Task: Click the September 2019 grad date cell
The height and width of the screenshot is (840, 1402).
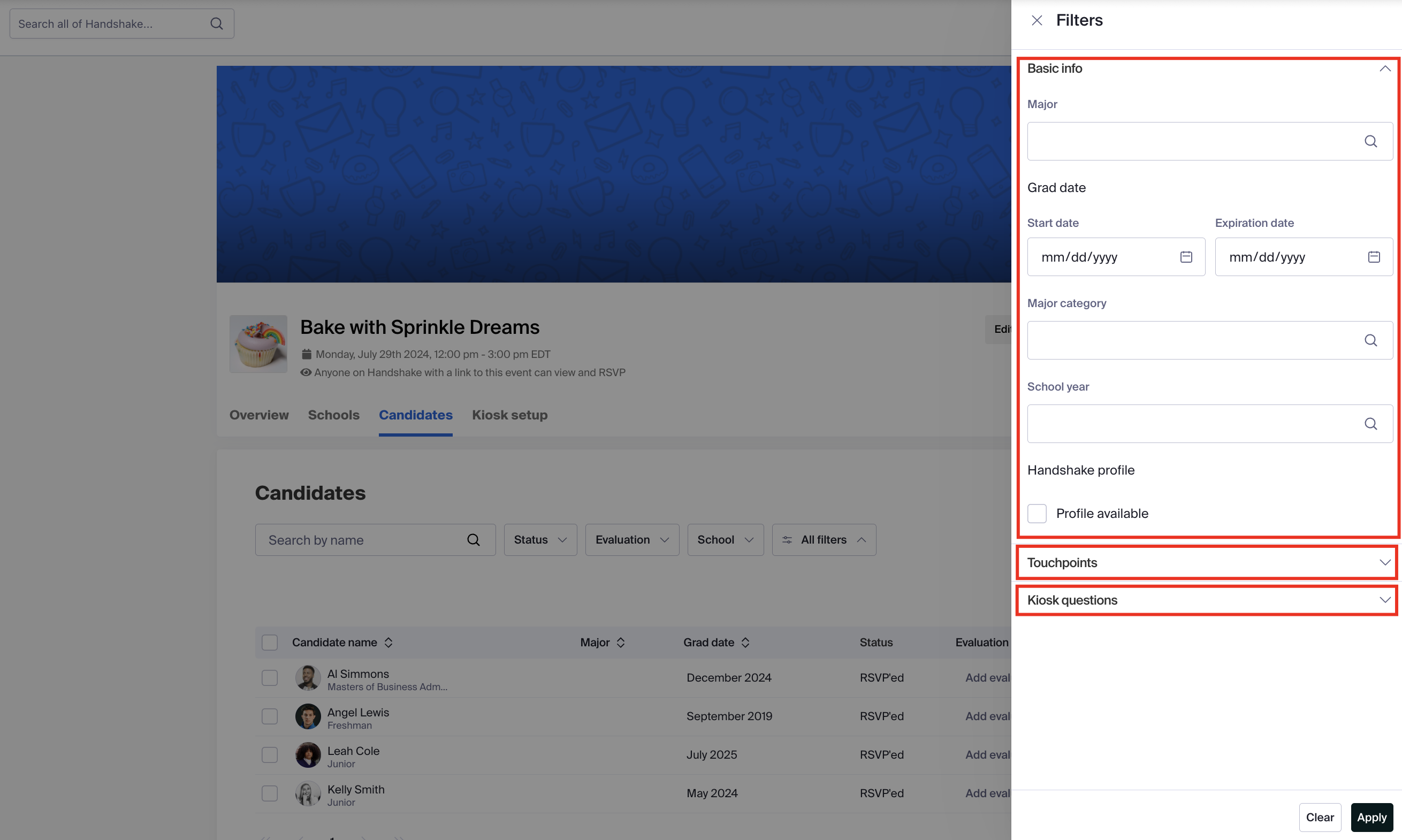Action: pos(729,716)
